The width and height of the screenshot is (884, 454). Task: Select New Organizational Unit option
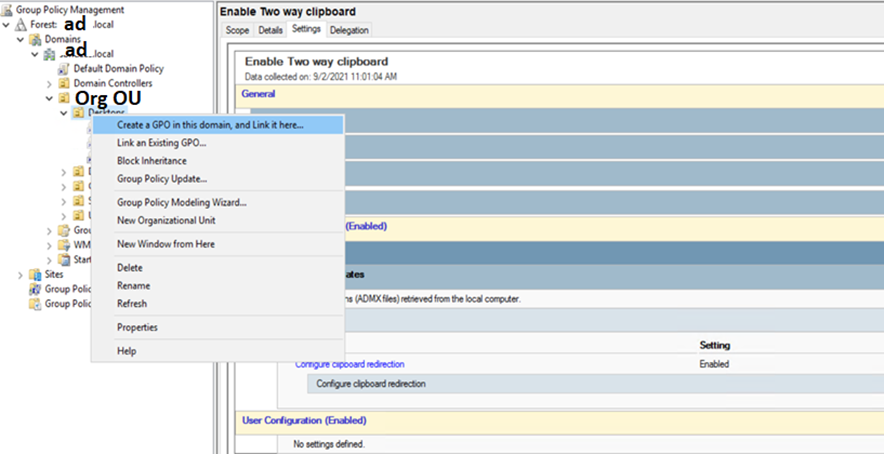click(165, 220)
